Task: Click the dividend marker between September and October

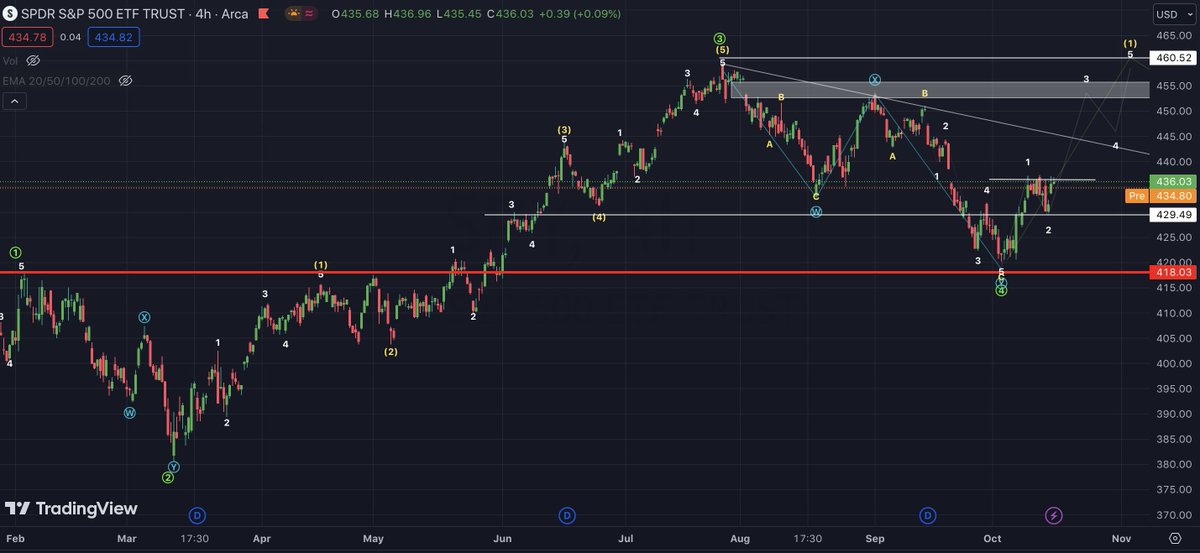Action: (x=928, y=515)
